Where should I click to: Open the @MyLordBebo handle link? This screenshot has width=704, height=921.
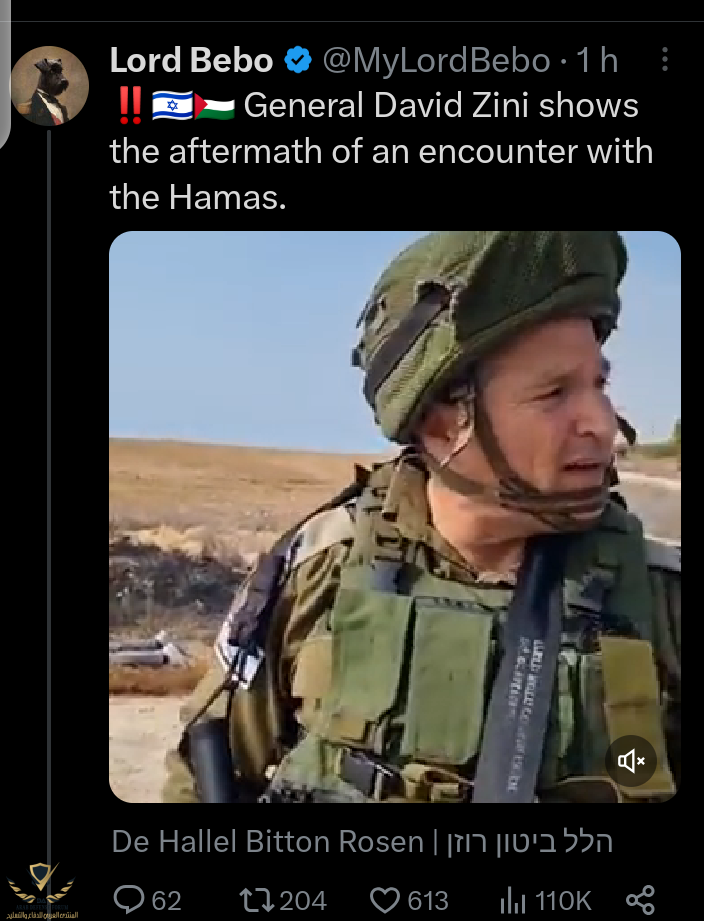click(437, 60)
